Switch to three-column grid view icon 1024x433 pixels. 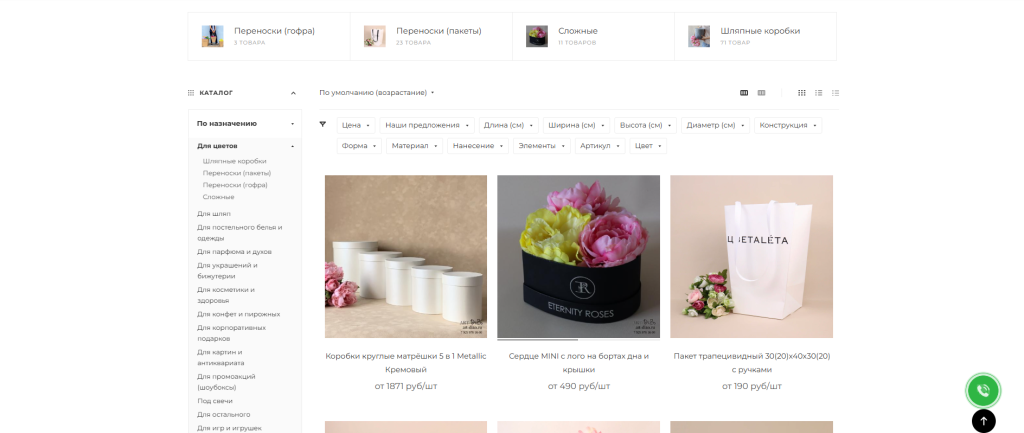coord(802,93)
